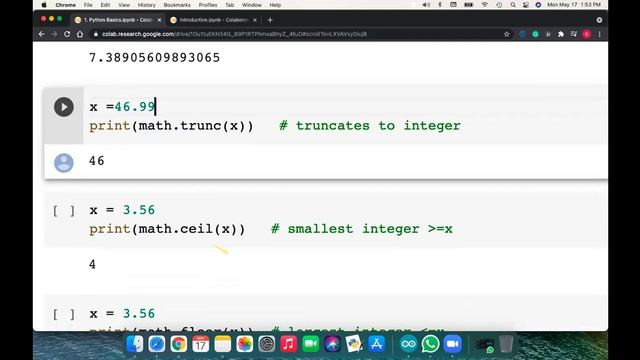The height and width of the screenshot is (360, 640).
Task: Click the output value 4
Action: [x=93, y=264]
